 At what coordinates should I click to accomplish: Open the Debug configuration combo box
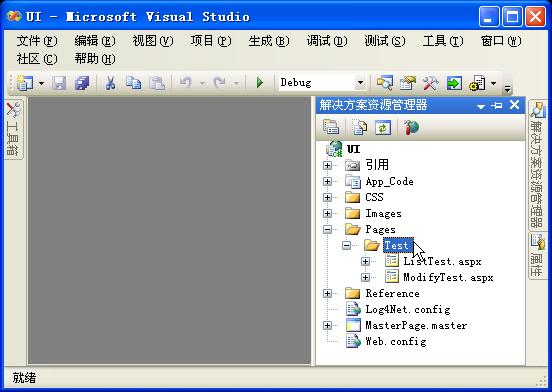point(322,83)
